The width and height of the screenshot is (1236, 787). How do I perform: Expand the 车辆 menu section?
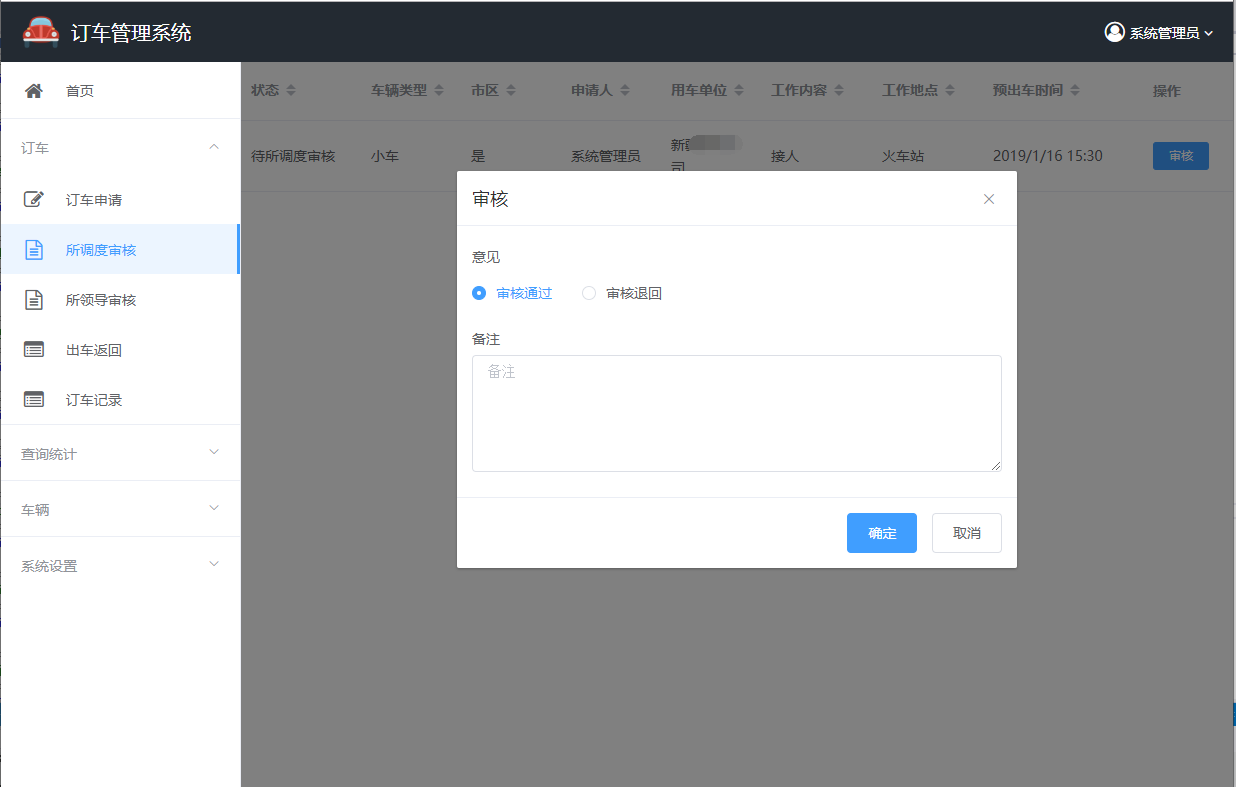pos(213,509)
